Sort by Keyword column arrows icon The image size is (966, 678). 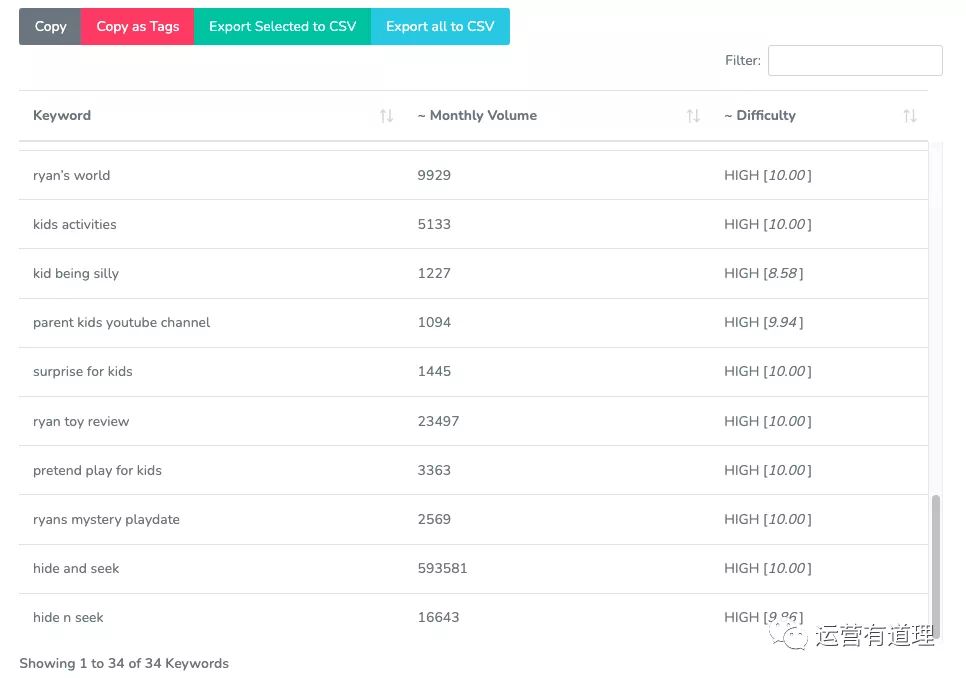pyautogui.click(x=386, y=116)
